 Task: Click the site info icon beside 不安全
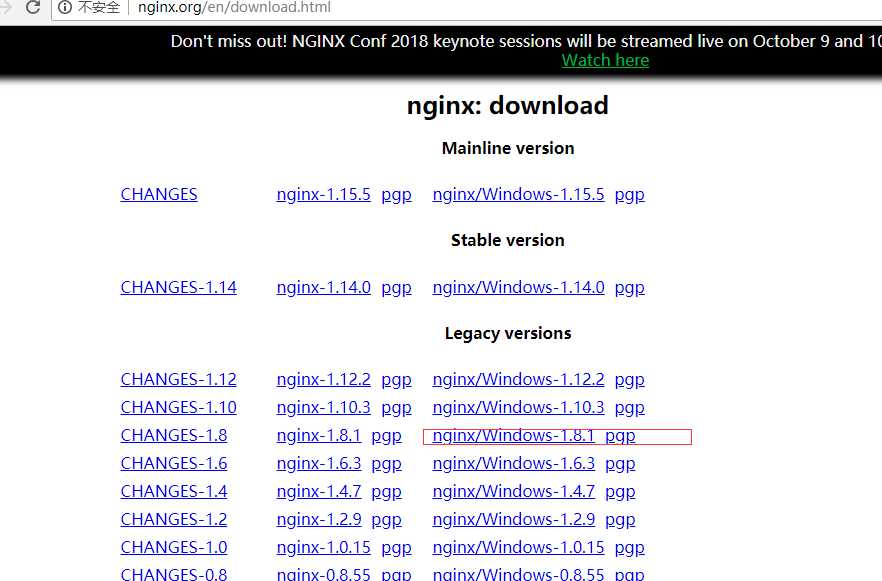click(x=65, y=7)
